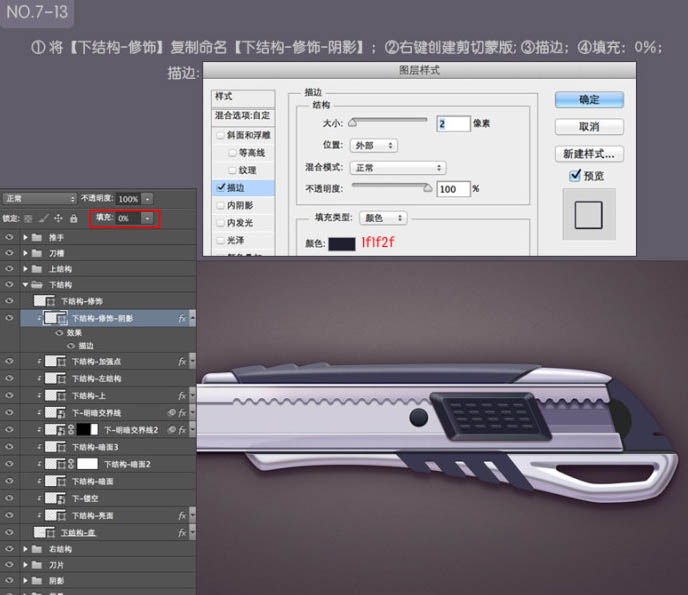The image size is (688, 595).
Task: Click the folder icon of 刀槽 group
Action: point(37,253)
